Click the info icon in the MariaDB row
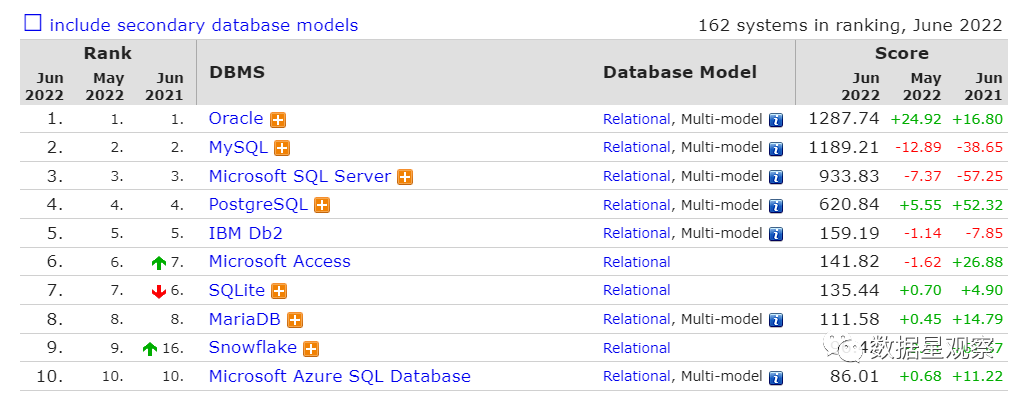This screenshot has height=393, width=1028. [x=776, y=320]
